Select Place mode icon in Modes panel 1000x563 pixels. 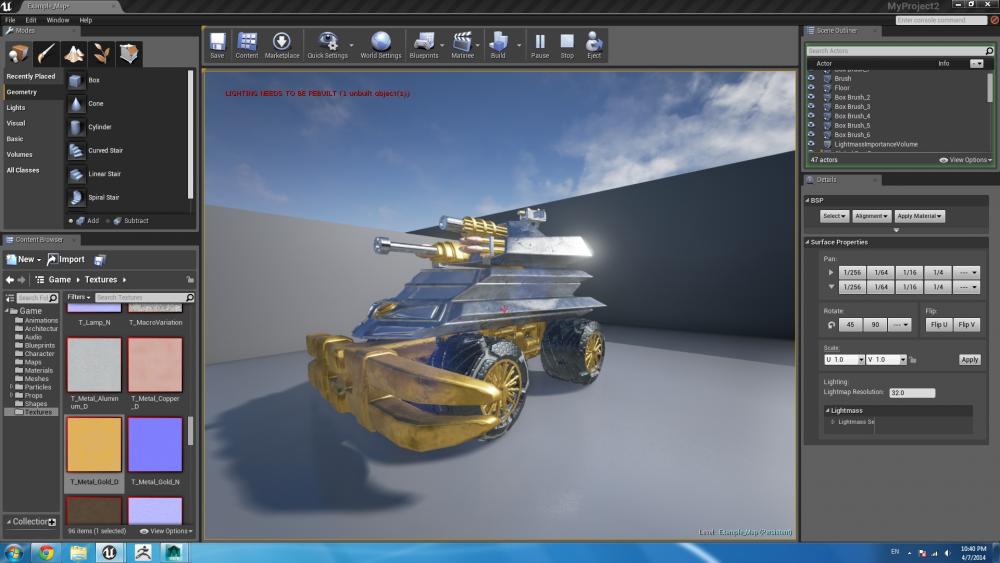18,54
